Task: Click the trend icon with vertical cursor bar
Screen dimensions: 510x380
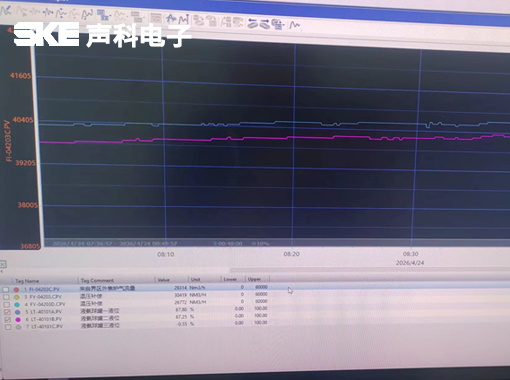Action: tap(184, 19)
